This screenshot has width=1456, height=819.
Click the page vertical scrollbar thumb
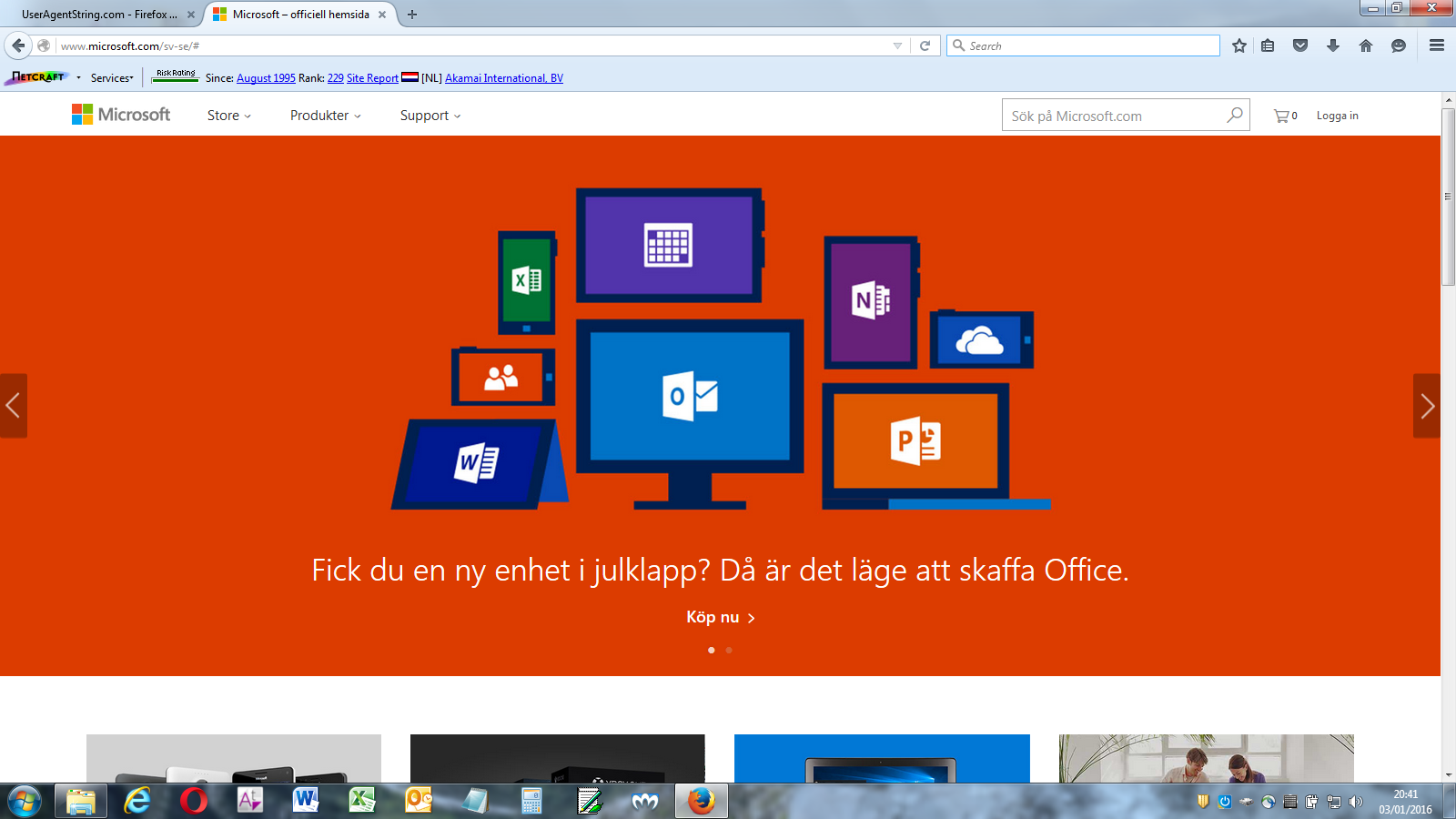point(1448,197)
